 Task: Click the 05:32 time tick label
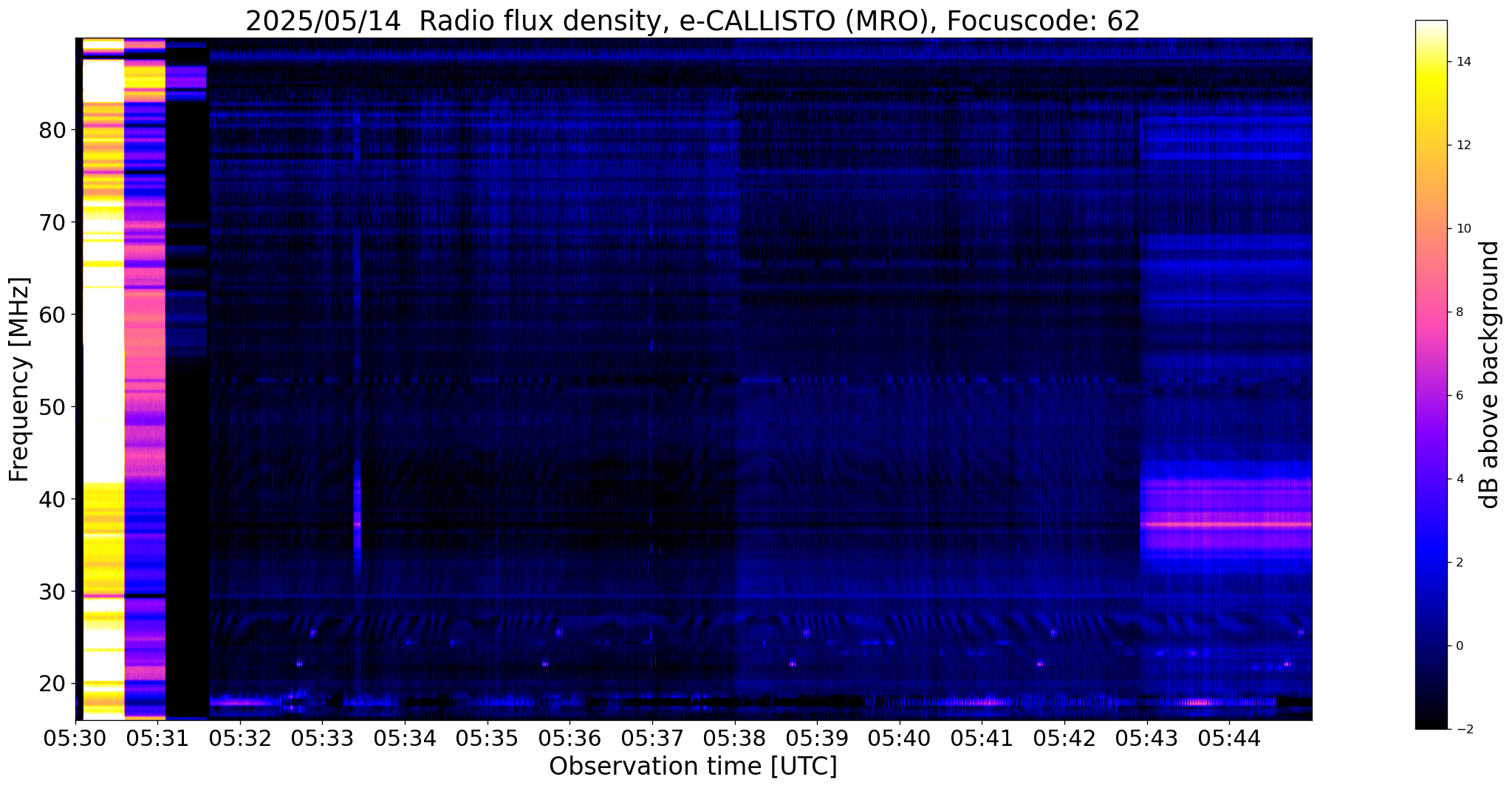(x=240, y=737)
